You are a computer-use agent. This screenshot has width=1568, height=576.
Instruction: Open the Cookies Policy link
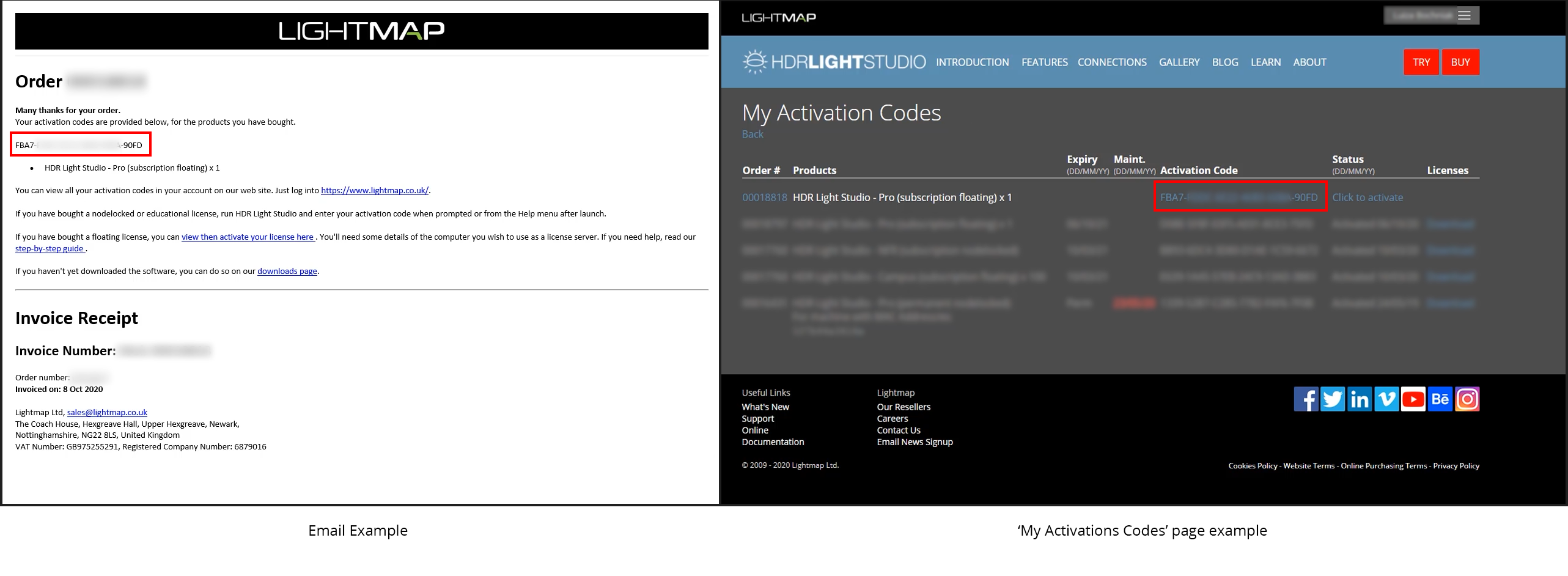click(1253, 466)
